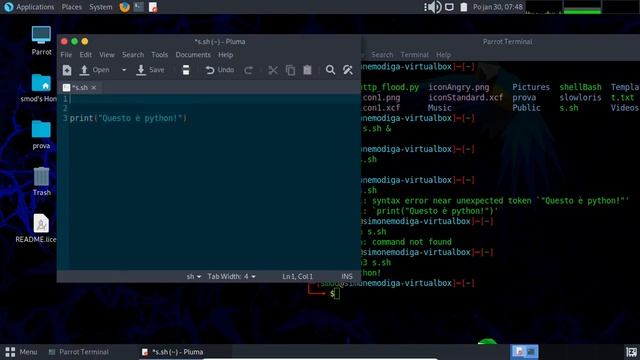Print the document using the printer icon

coord(186,70)
